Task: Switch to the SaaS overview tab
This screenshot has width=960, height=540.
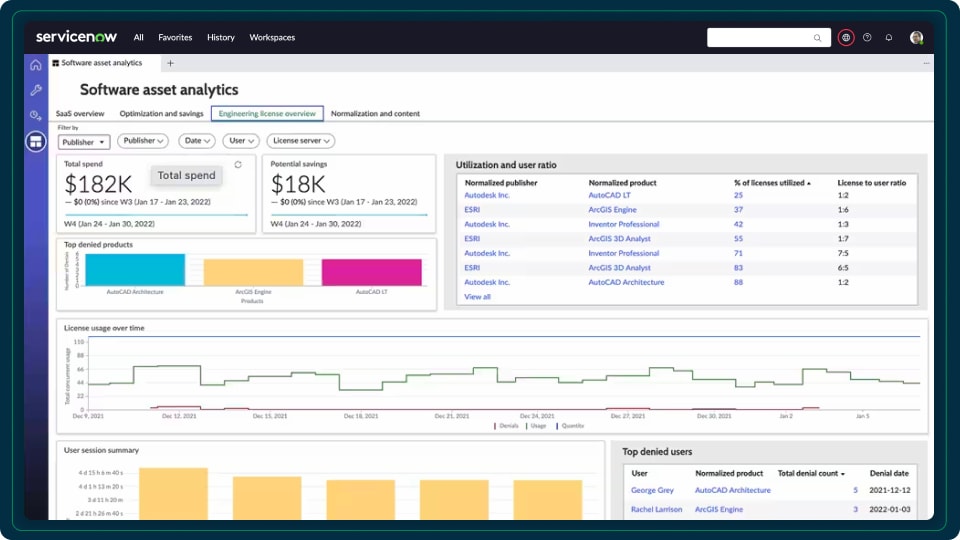Action: pos(80,114)
